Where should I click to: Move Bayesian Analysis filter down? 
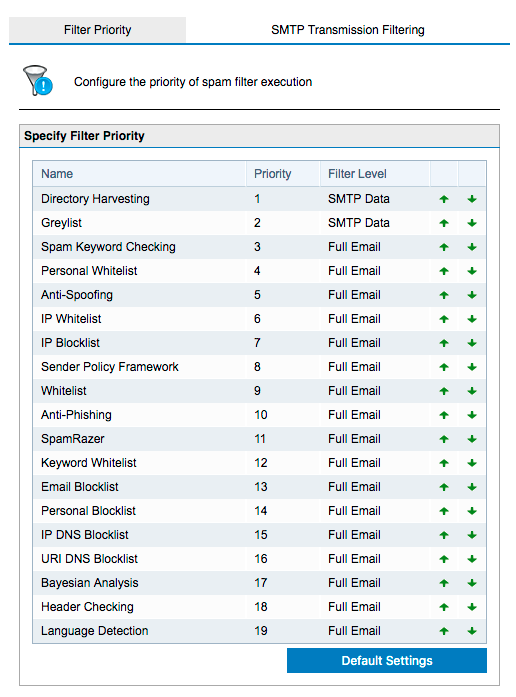(x=472, y=583)
